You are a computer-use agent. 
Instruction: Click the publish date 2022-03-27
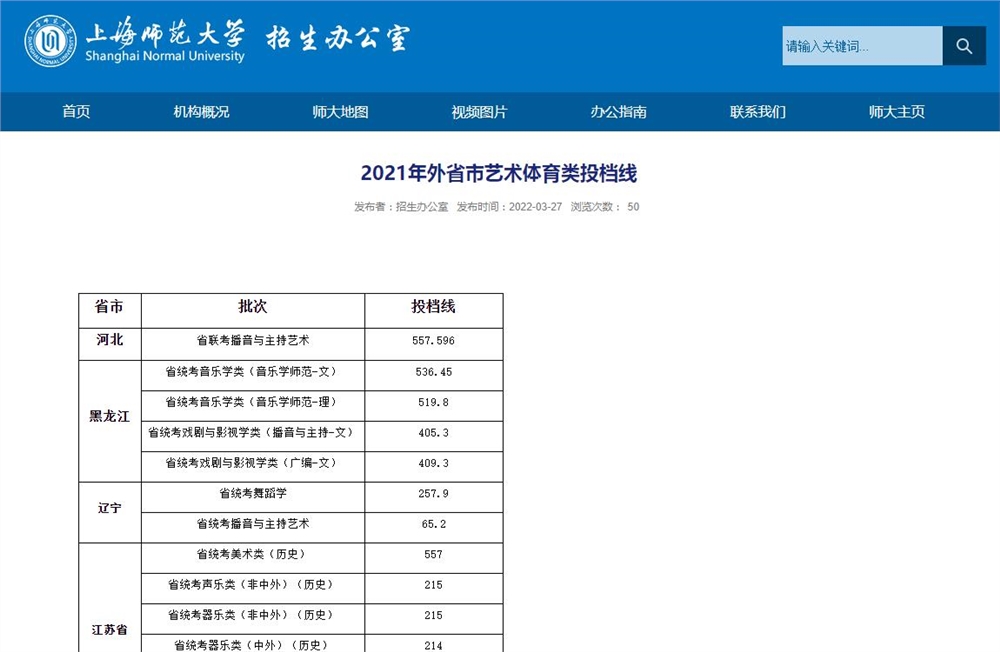point(535,207)
